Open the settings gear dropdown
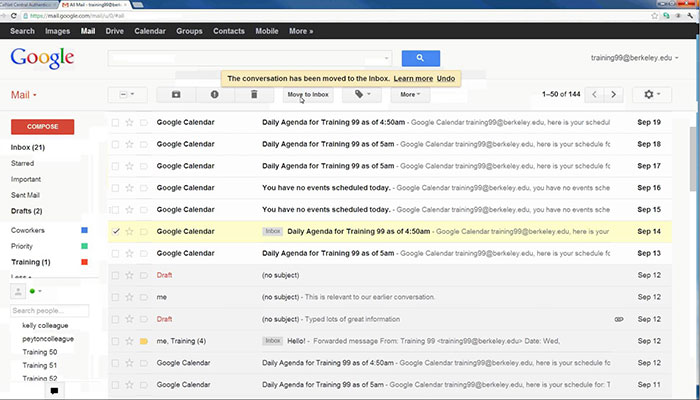700x400 pixels. pyautogui.click(x=652, y=95)
